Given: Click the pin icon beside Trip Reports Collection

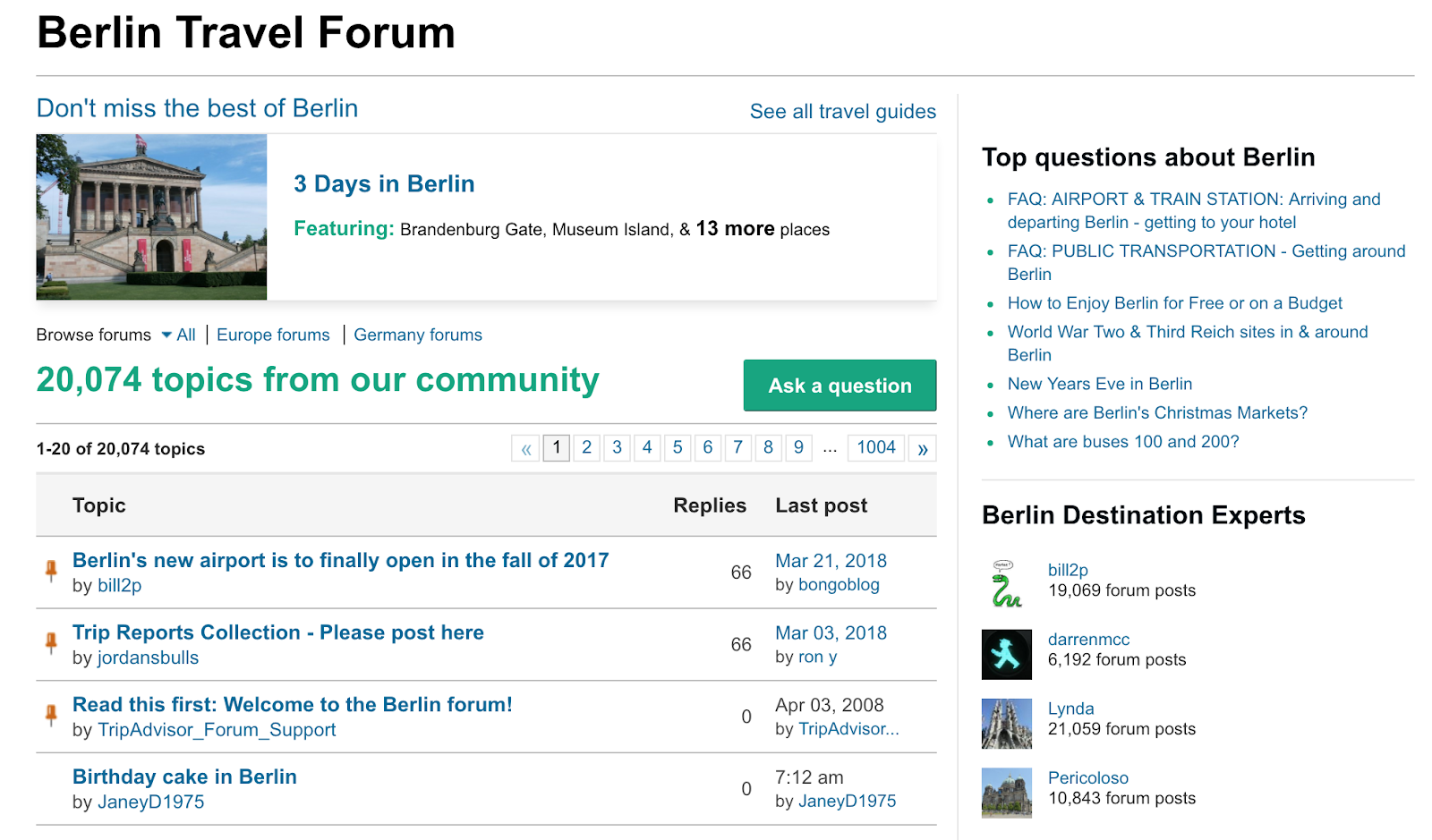Looking at the screenshot, I should 51,642.
